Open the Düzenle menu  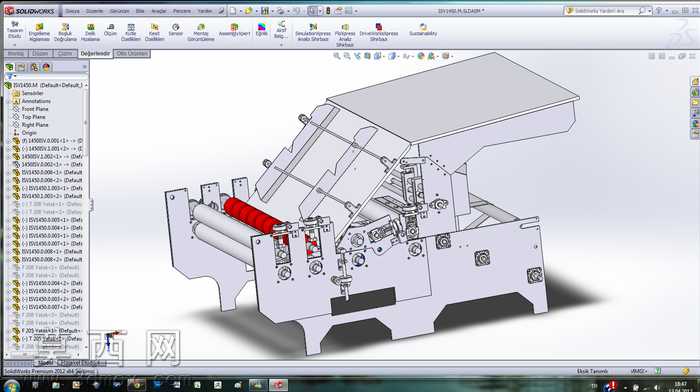[x=94, y=11]
